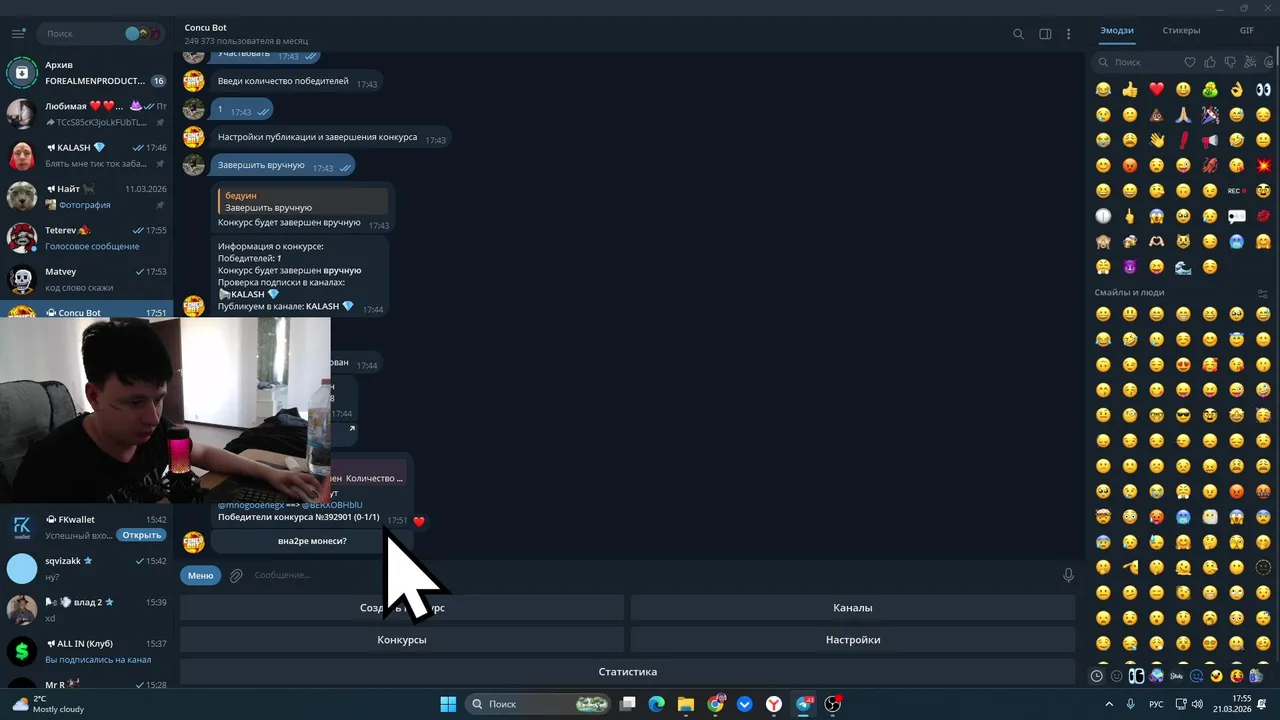
Task: Search in the Concu Bot chat
Action: (1018, 34)
